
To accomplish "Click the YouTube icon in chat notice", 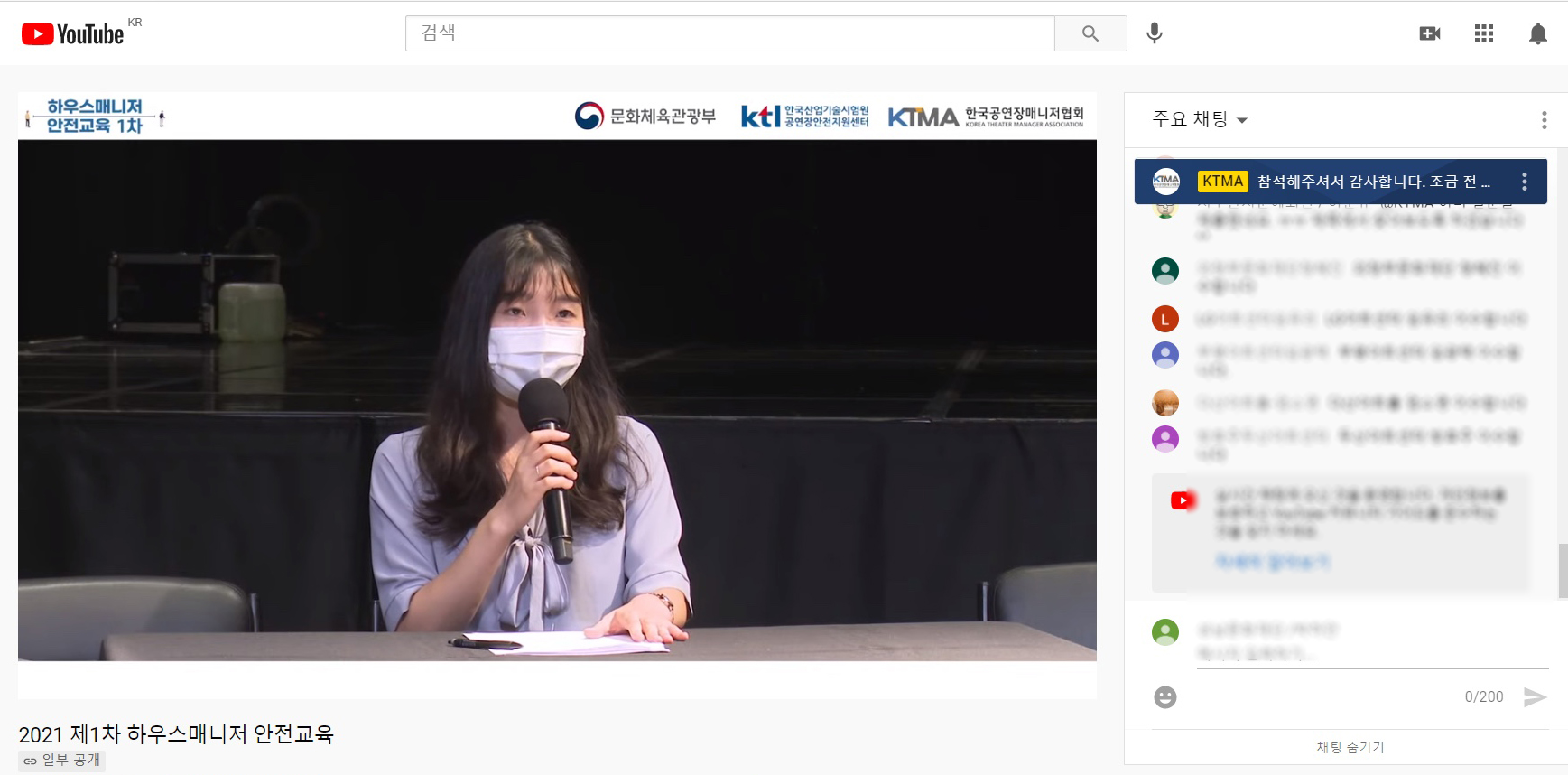I will click(x=1183, y=500).
